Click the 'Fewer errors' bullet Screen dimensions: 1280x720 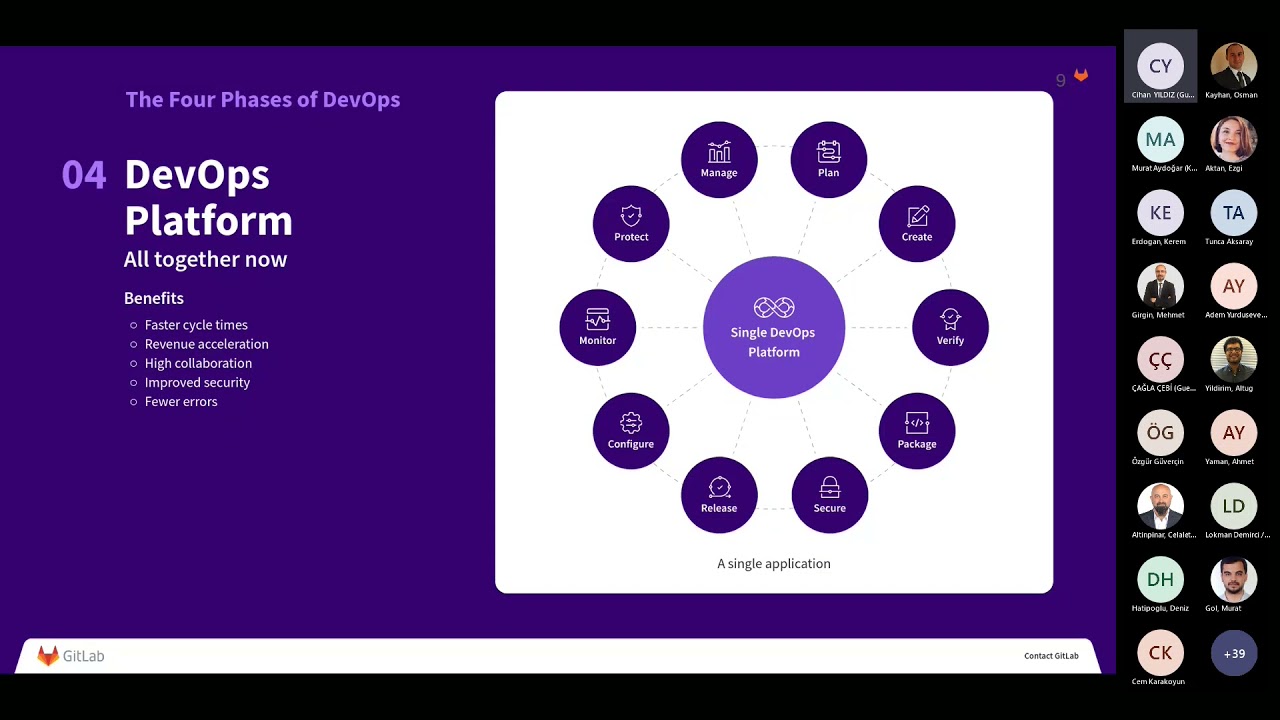click(x=181, y=401)
